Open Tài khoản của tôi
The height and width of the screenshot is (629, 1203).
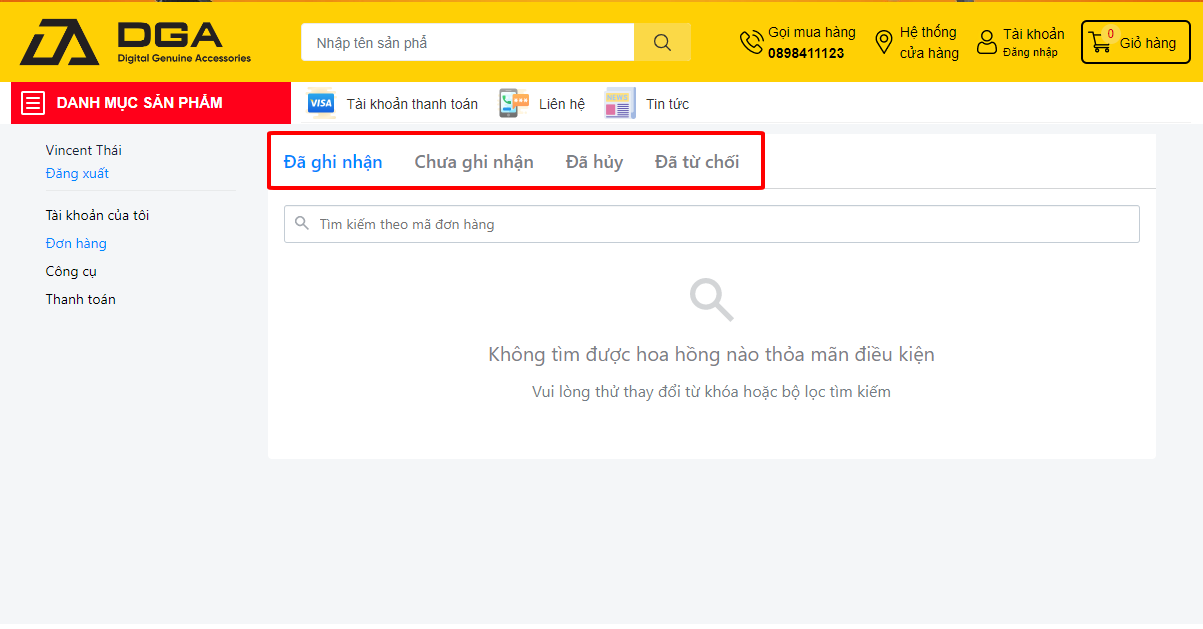97,216
